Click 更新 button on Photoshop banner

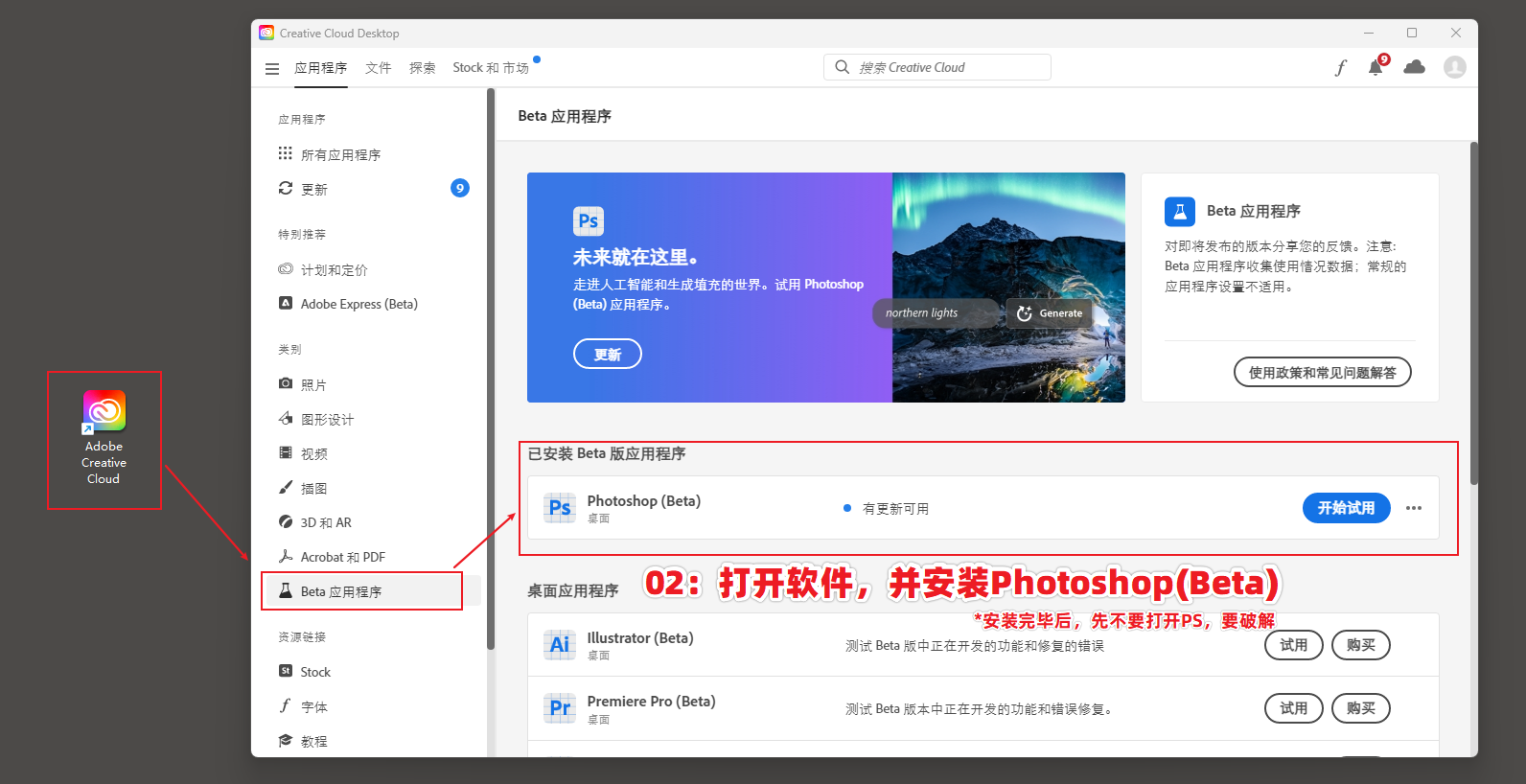click(607, 354)
